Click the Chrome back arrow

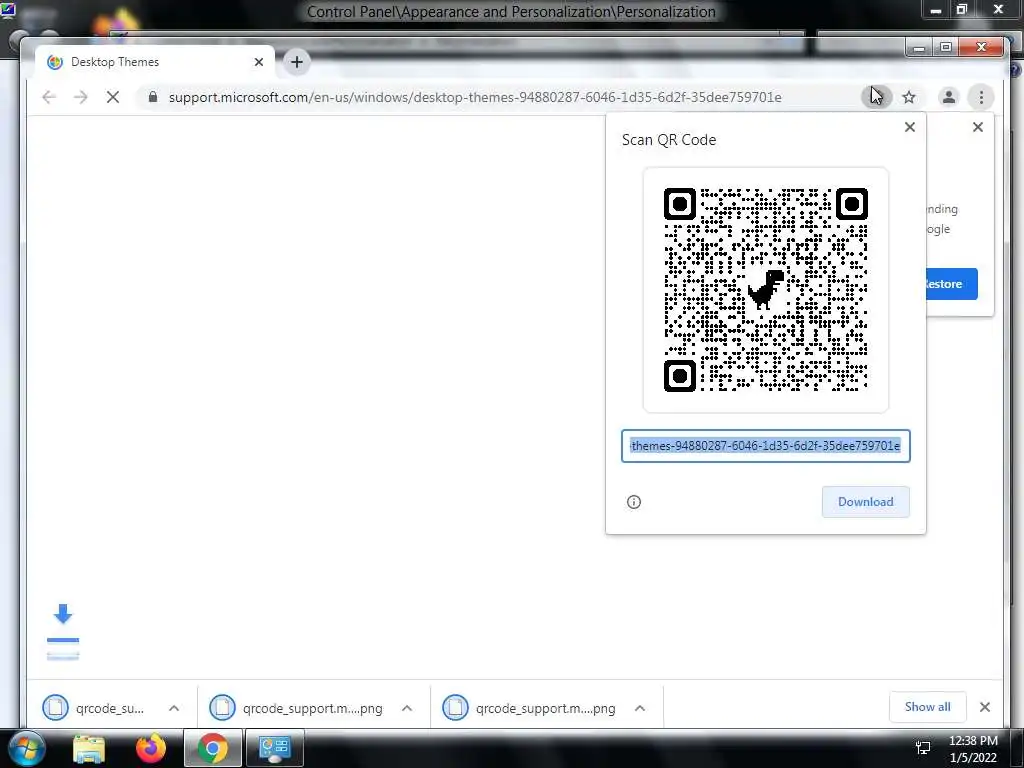49,97
